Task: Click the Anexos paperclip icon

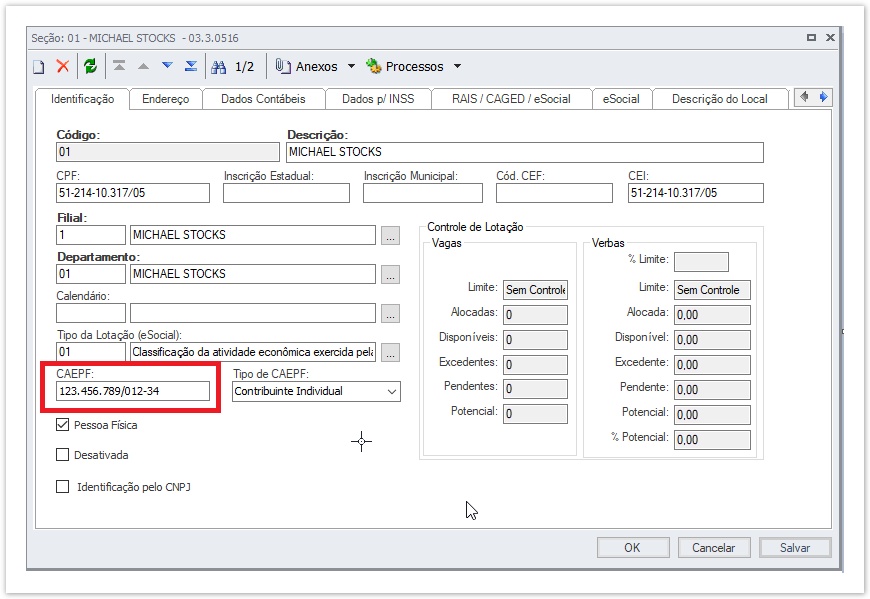Action: point(283,66)
